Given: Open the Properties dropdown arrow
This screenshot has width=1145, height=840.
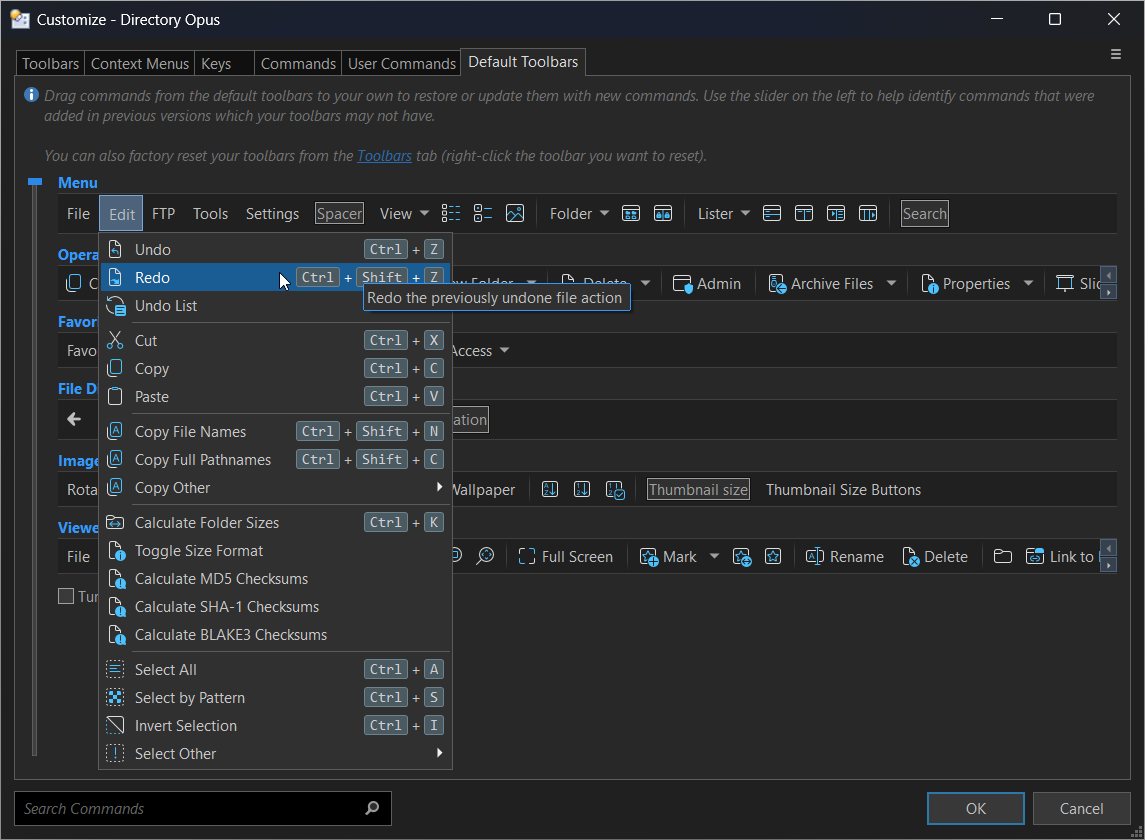Looking at the screenshot, I should [x=1028, y=283].
